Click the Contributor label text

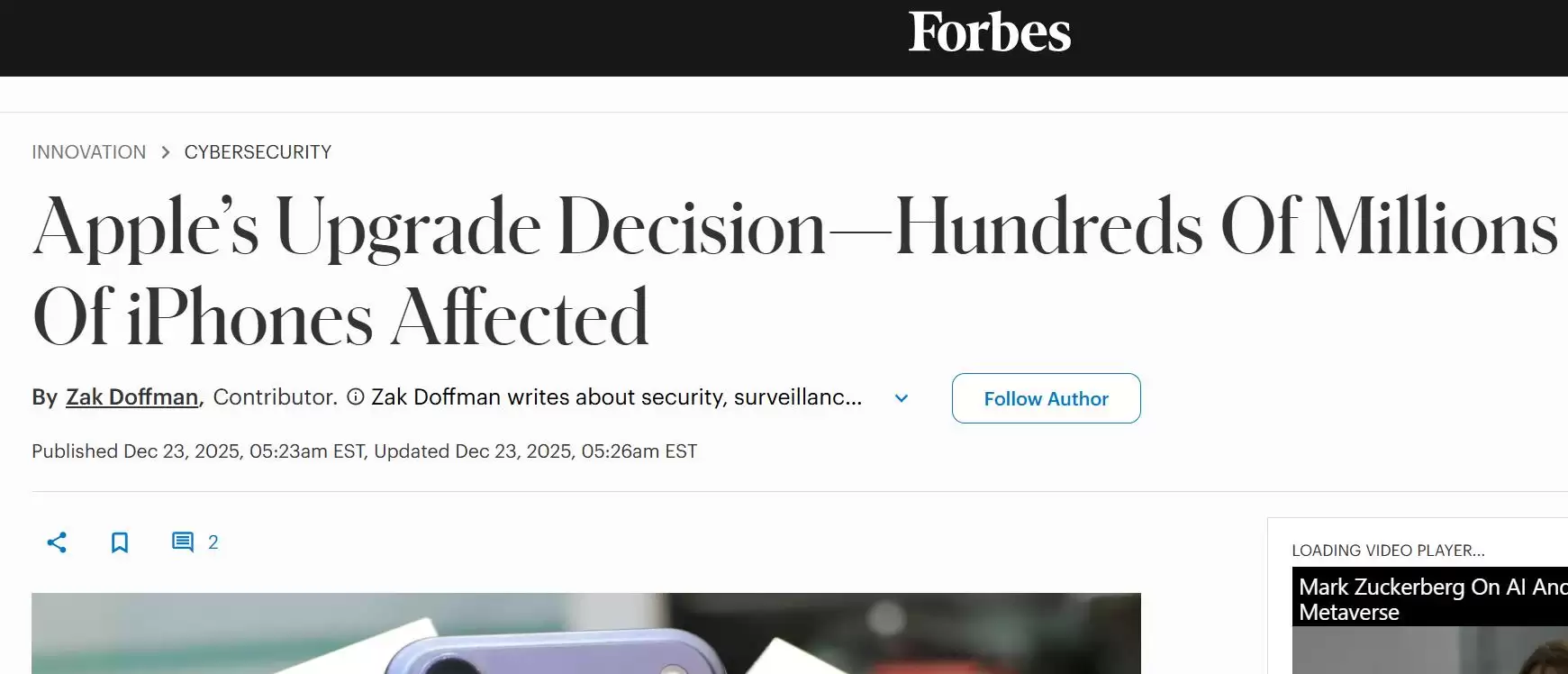tap(275, 397)
